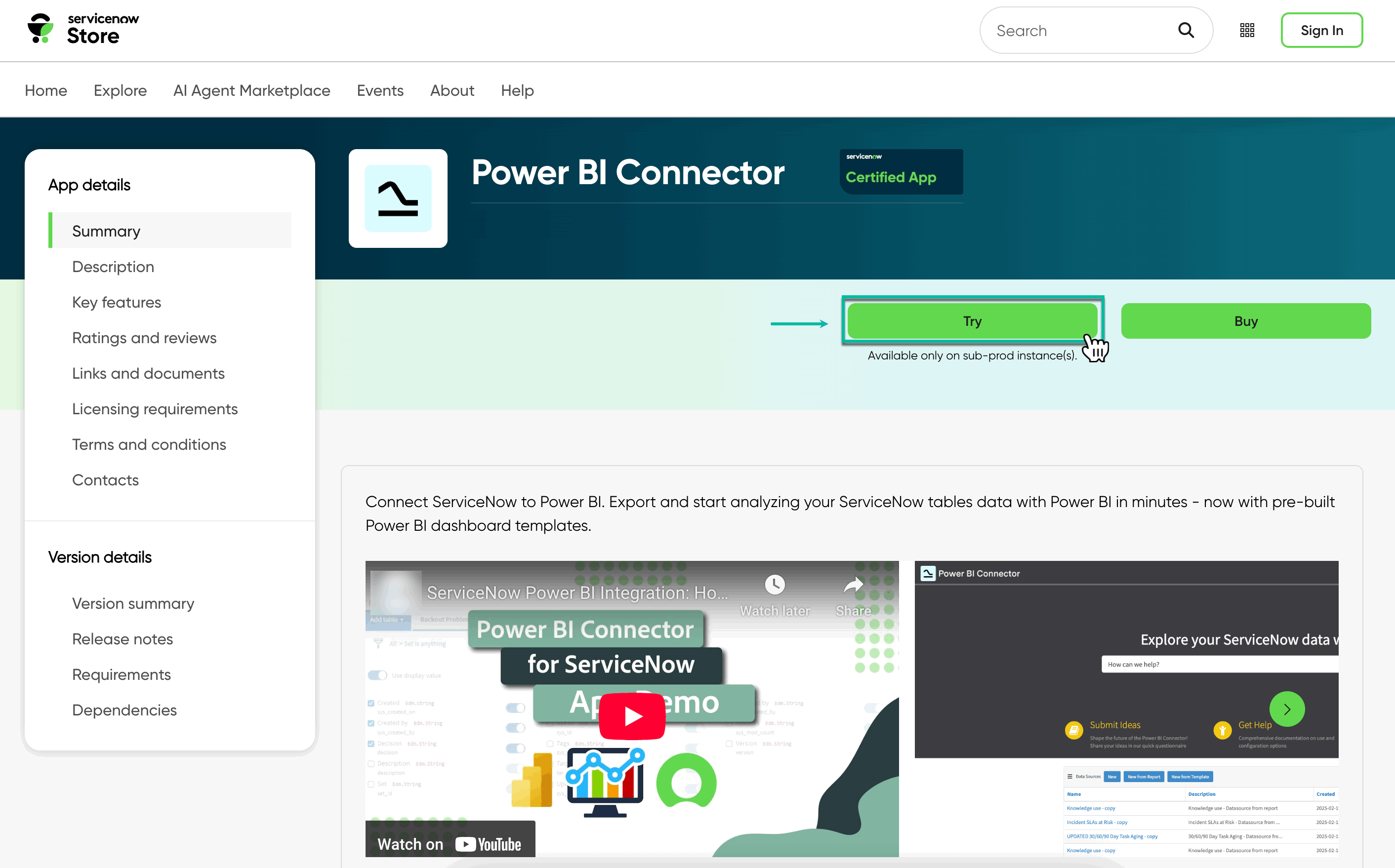Click the video Share arrow icon

(853, 585)
